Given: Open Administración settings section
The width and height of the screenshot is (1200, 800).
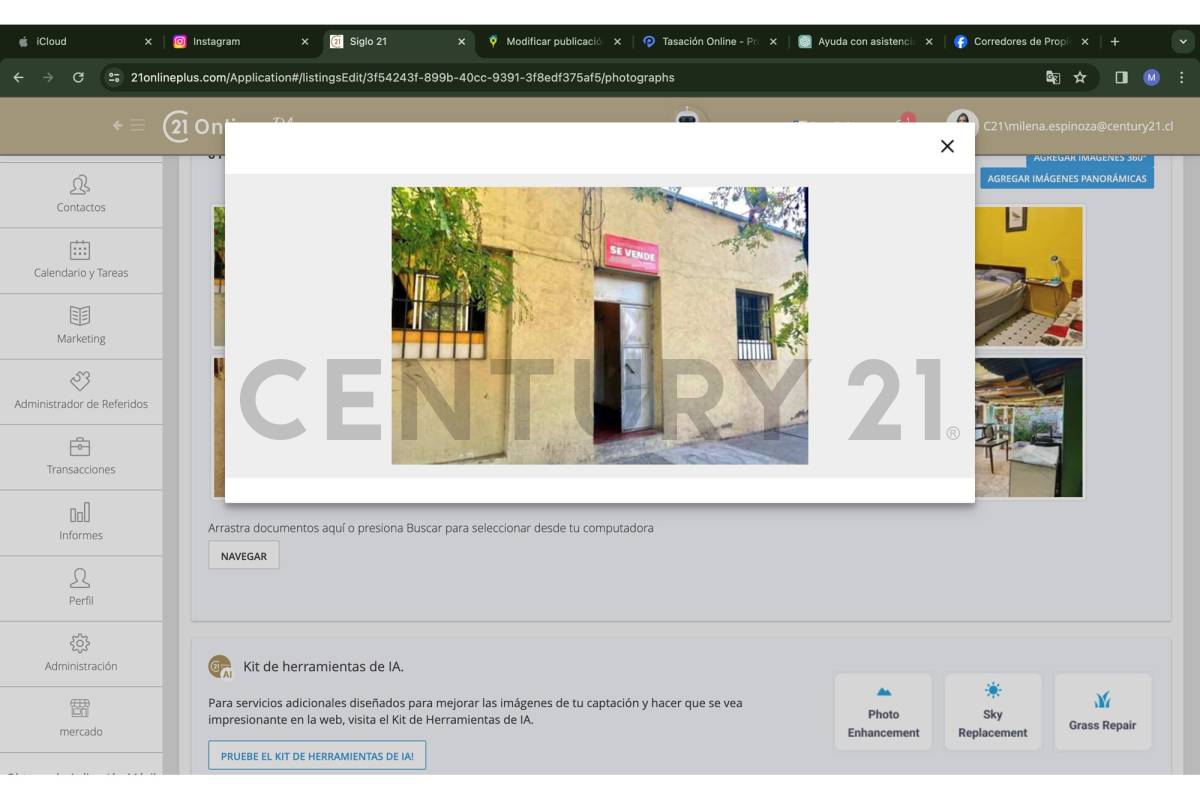Looking at the screenshot, I should point(81,654).
